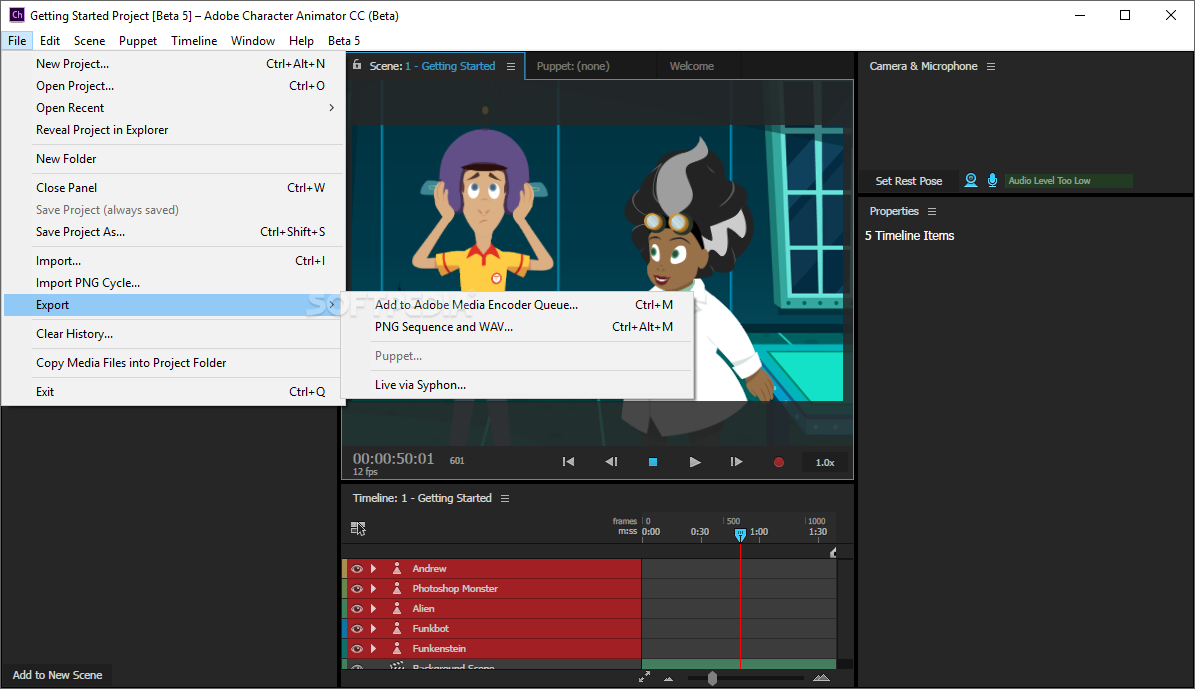Open the Timeline panel menu icon
Screen dimensions: 1195x689
pyautogui.click(x=505, y=498)
